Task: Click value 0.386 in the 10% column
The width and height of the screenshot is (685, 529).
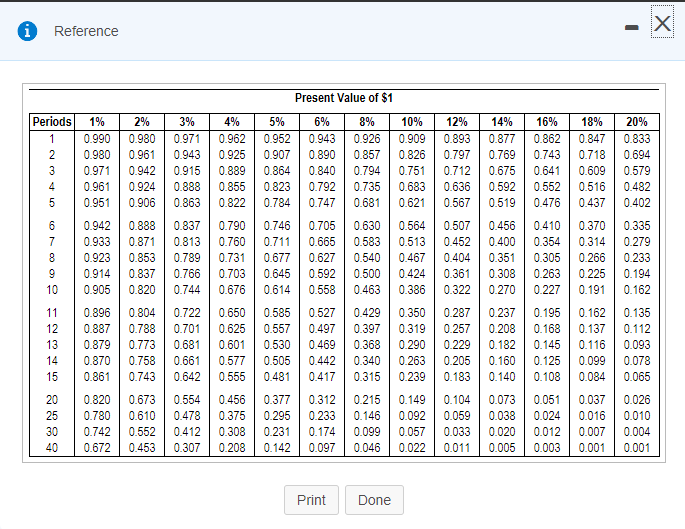Action: point(412,290)
